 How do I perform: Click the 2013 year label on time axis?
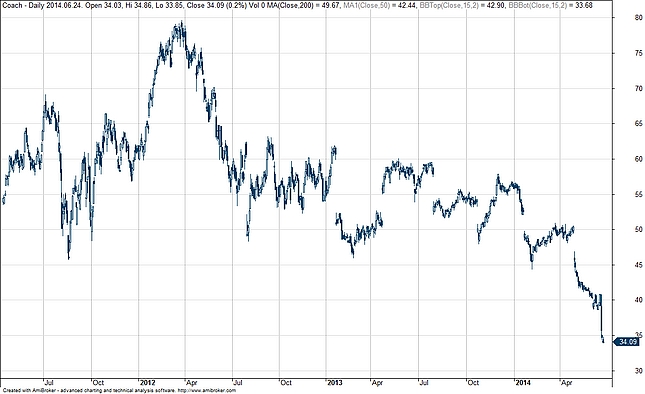click(335, 382)
